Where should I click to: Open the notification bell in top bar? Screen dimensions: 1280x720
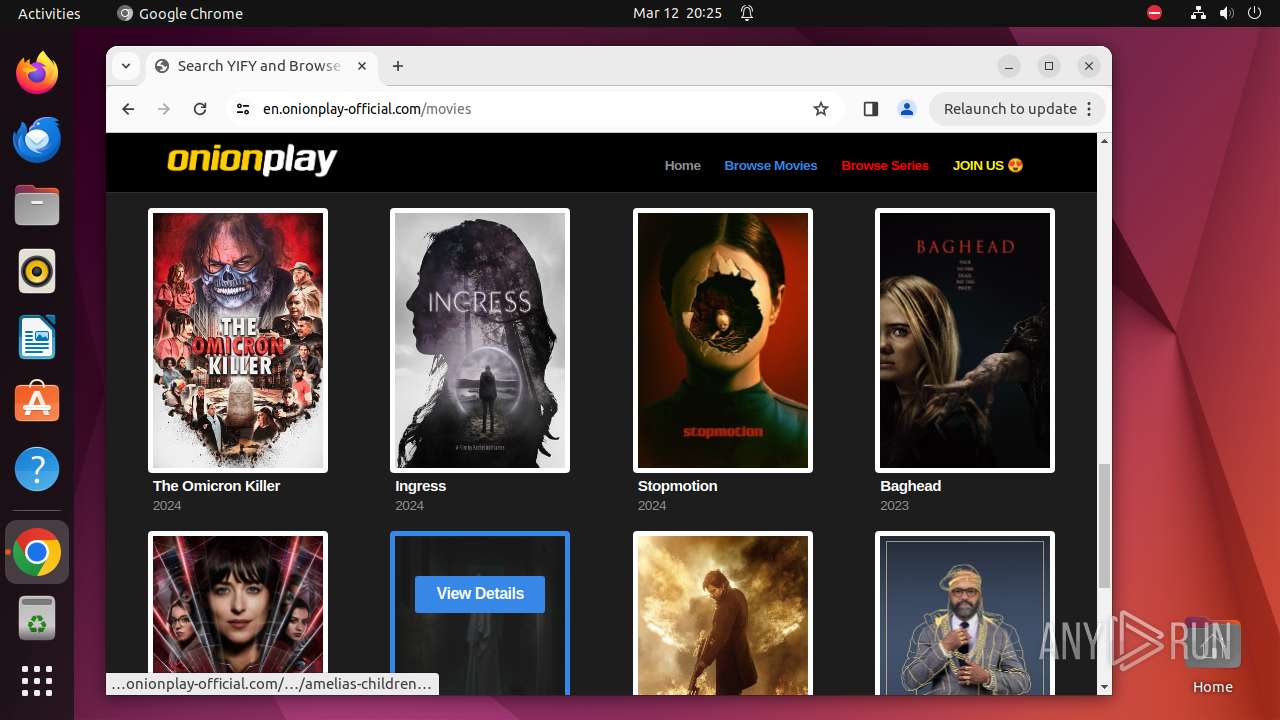747,13
